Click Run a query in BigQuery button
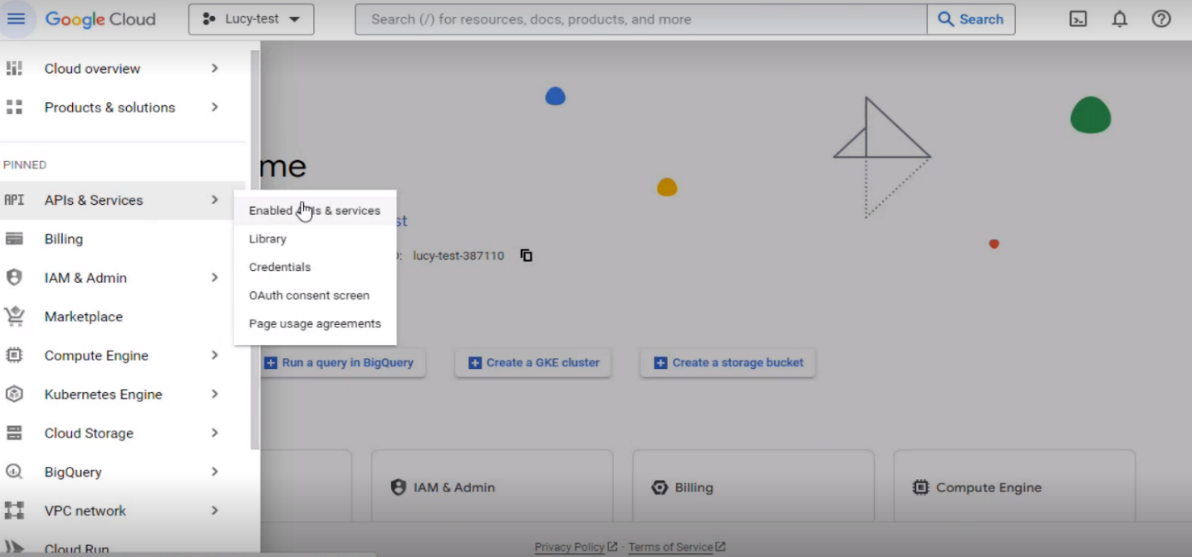 [342, 362]
